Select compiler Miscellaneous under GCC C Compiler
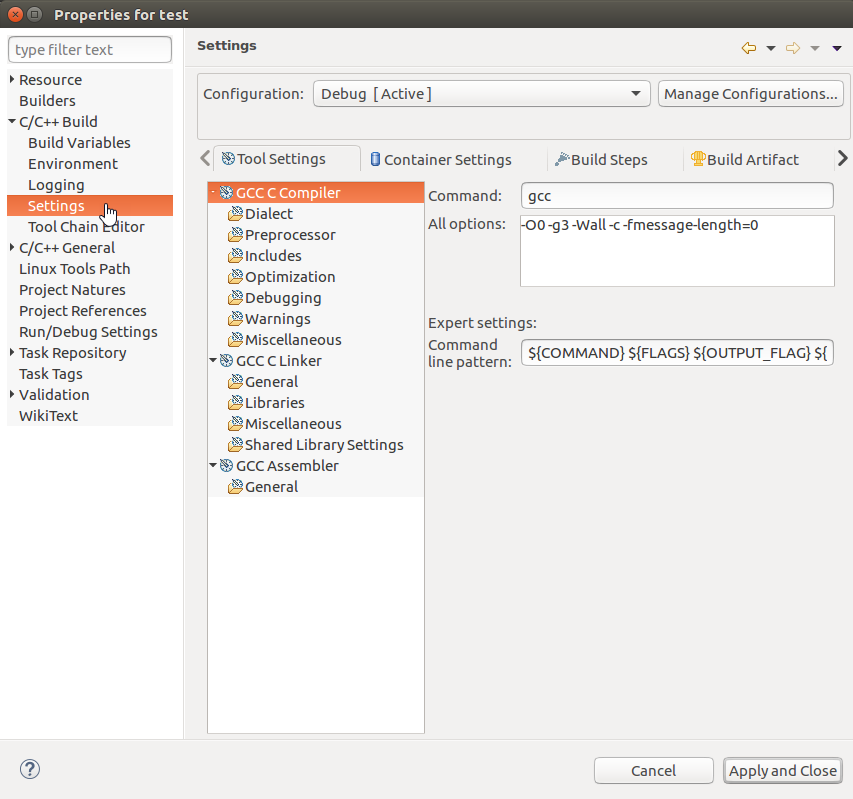The width and height of the screenshot is (853, 799). (x=293, y=340)
